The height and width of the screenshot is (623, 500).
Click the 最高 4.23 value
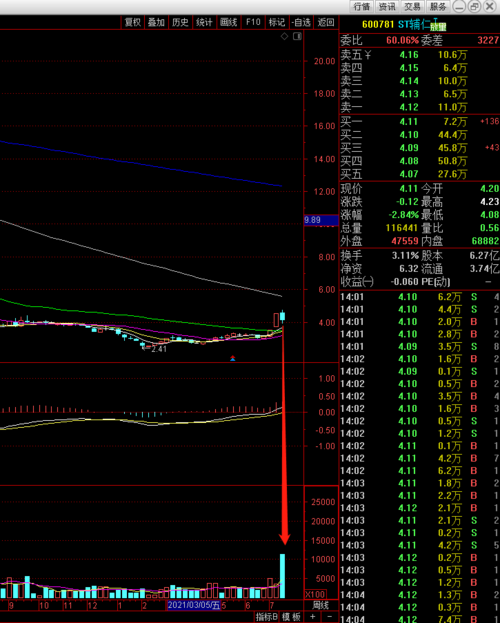490,202
